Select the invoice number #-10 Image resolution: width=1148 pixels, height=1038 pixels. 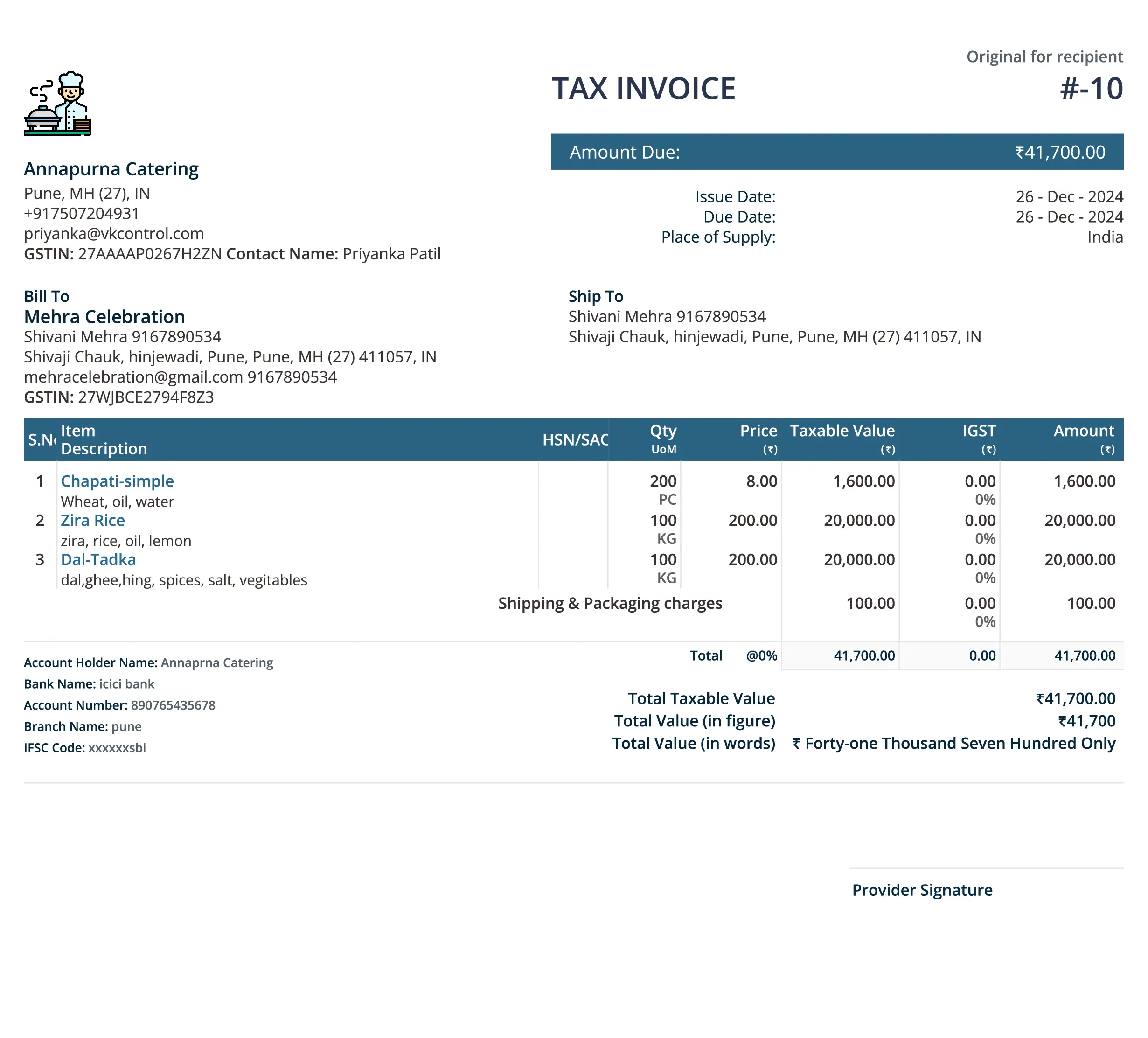pyautogui.click(x=1091, y=89)
